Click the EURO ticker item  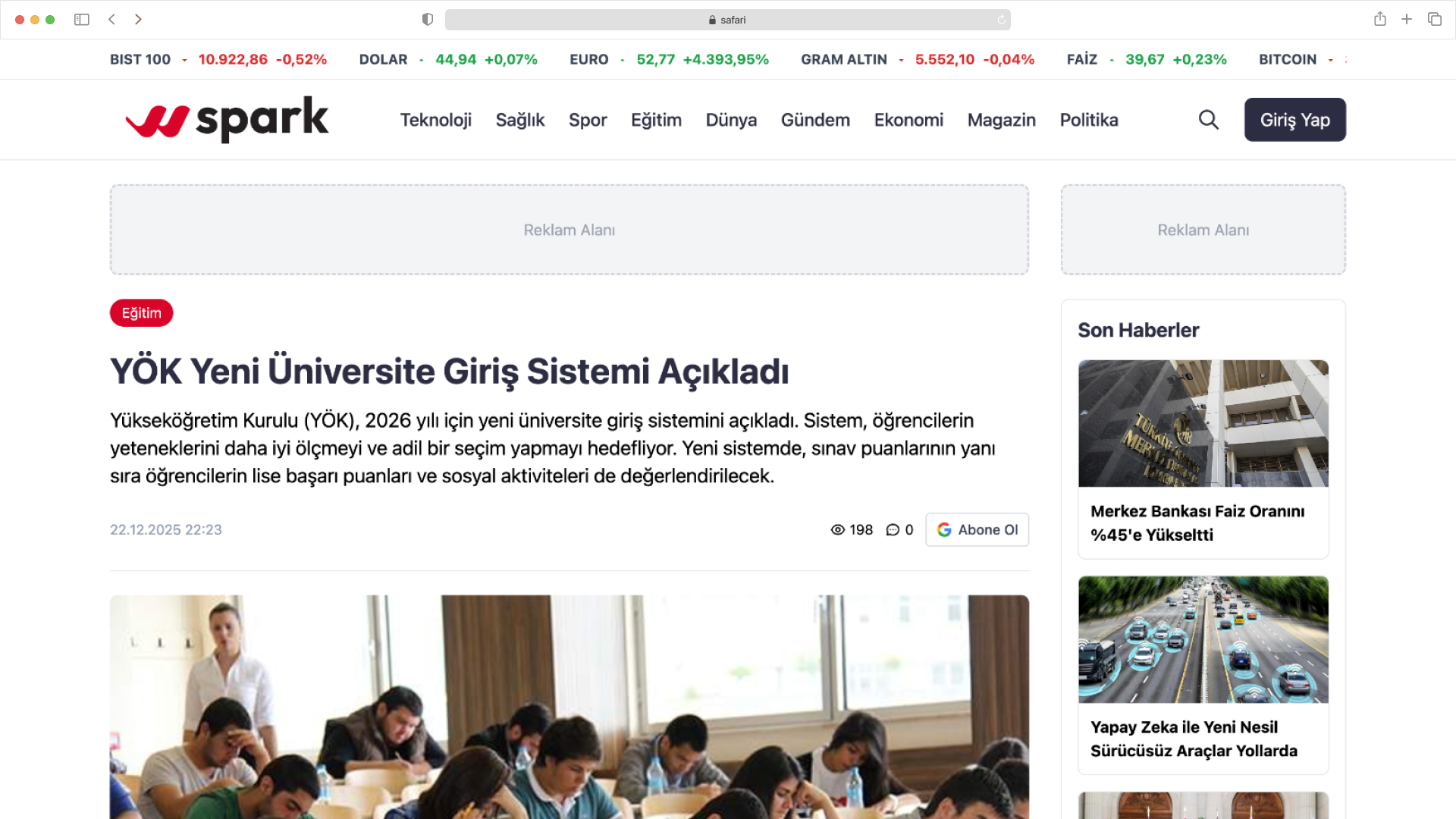(670, 59)
